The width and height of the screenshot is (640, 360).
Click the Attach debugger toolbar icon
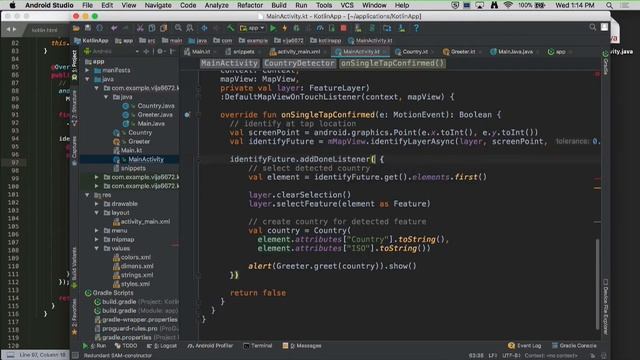tap(332, 28)
